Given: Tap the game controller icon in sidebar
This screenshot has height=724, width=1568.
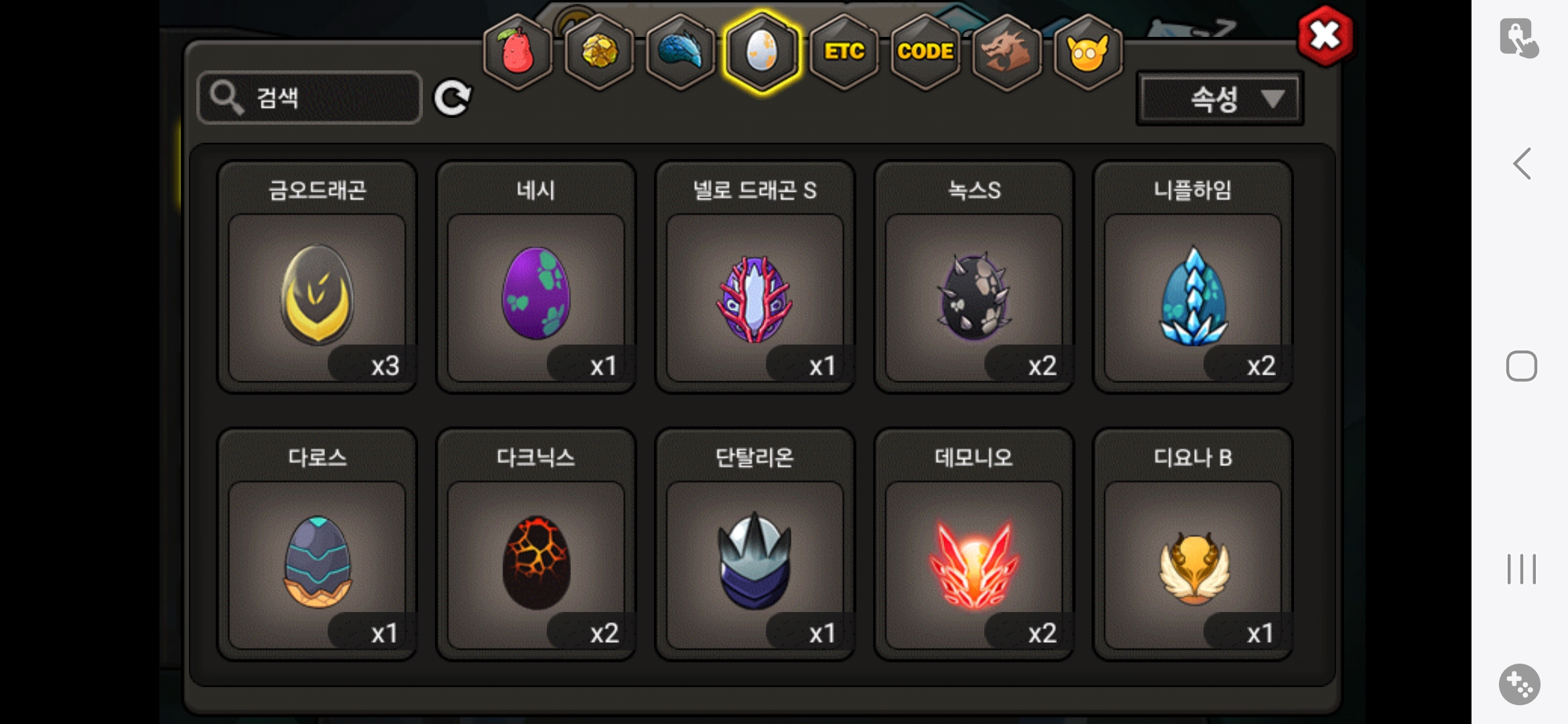Looking at the screenshot, I should (x=1520, y=684).
